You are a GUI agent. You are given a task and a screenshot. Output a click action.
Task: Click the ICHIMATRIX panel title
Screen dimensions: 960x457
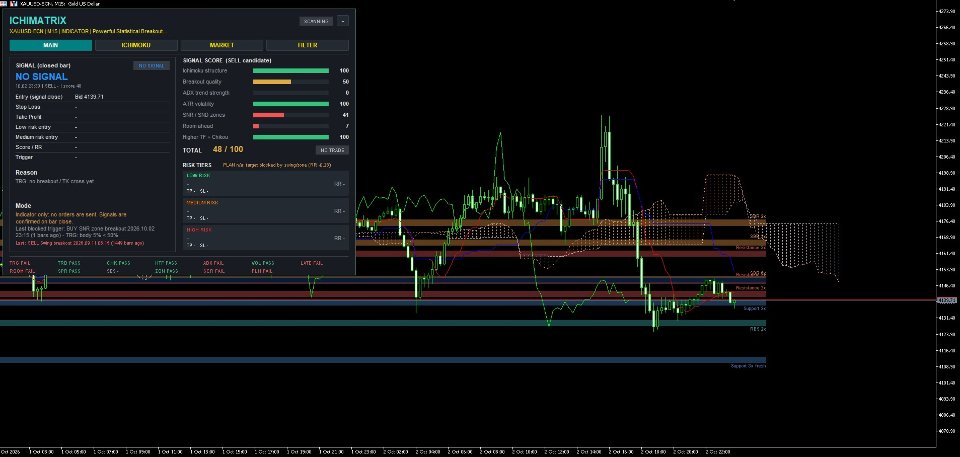pos(38,21)
